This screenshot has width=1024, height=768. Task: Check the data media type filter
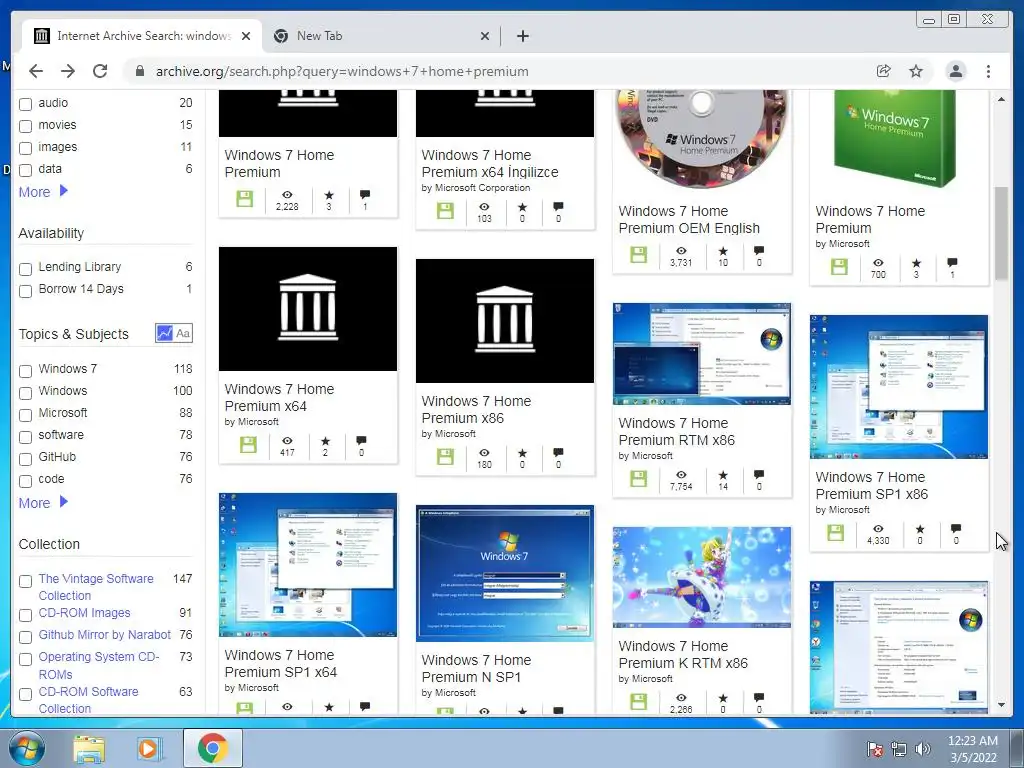pyautogui.click(x=25, y=170)
